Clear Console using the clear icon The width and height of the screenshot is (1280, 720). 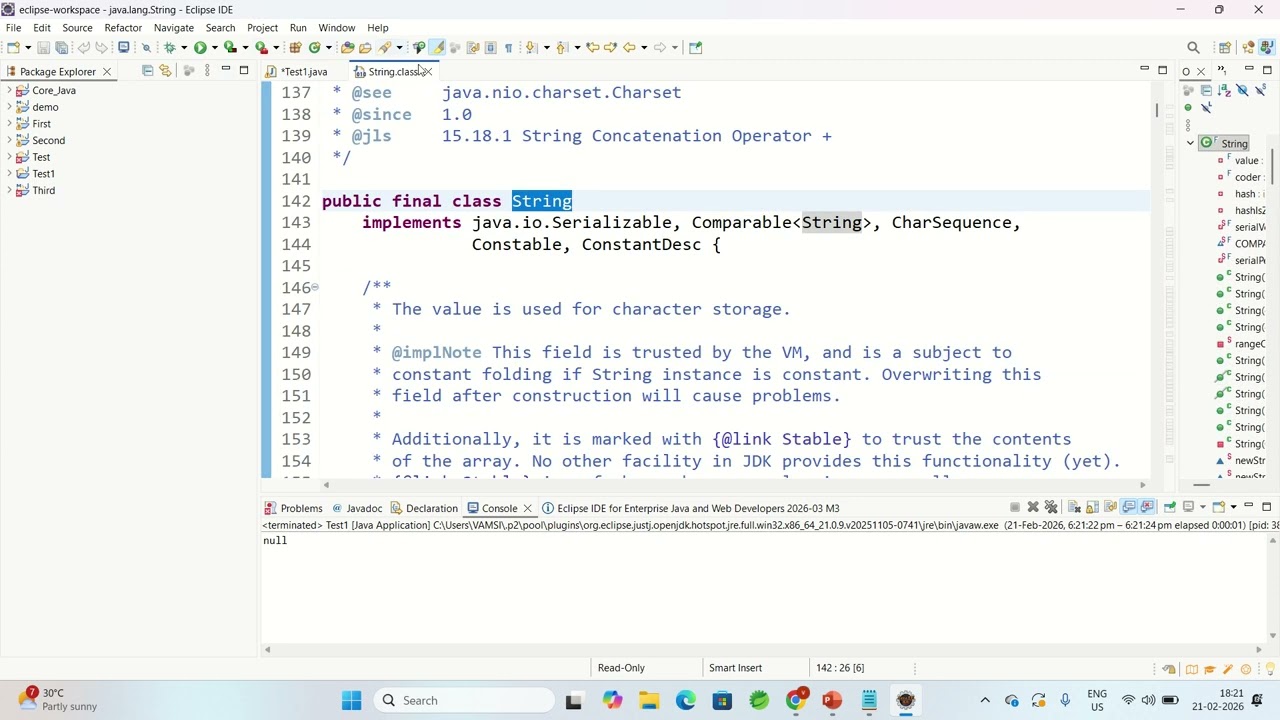click(1074, 507)
